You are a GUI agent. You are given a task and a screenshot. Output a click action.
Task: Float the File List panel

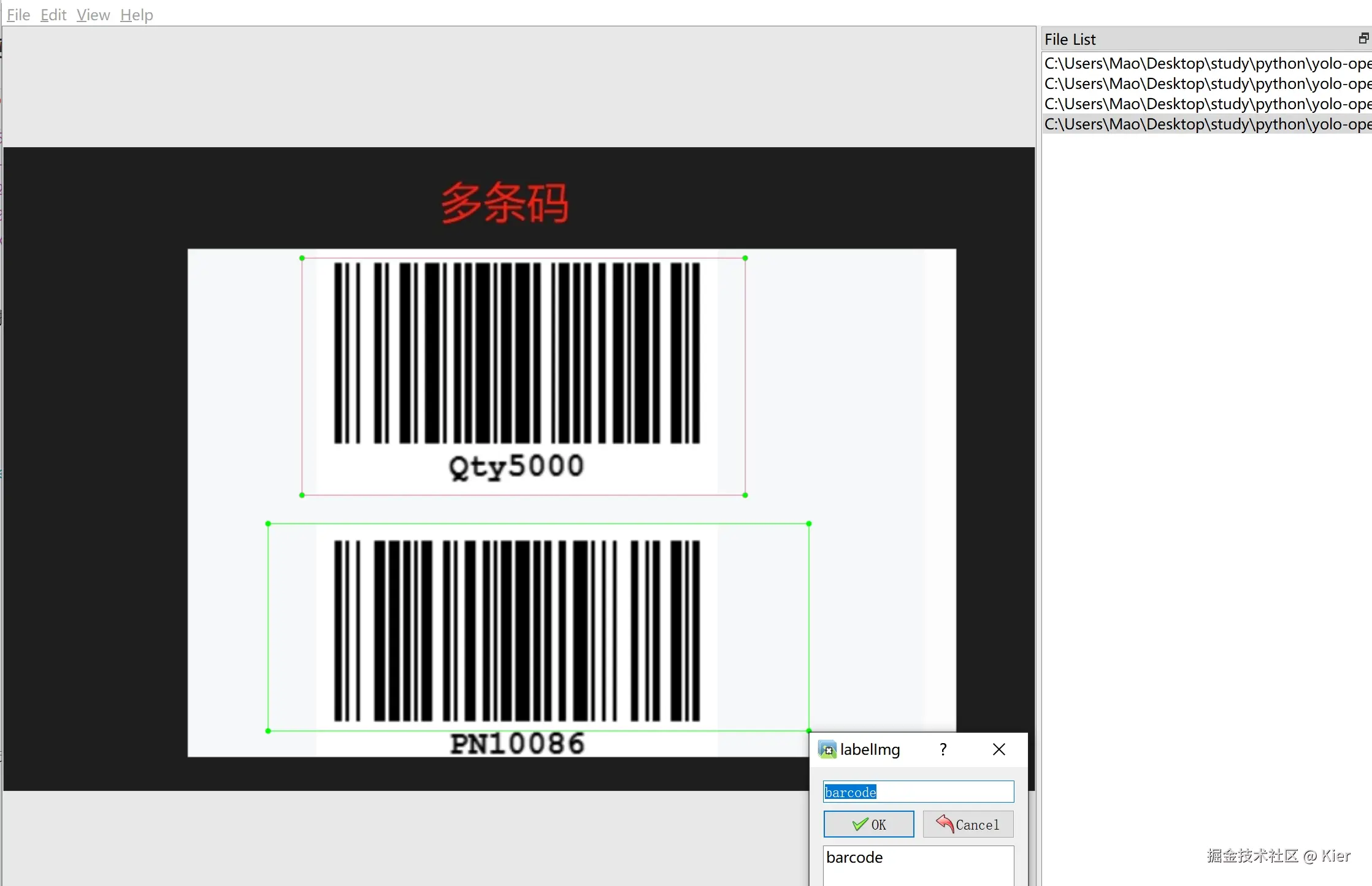tap(1363, 39)
